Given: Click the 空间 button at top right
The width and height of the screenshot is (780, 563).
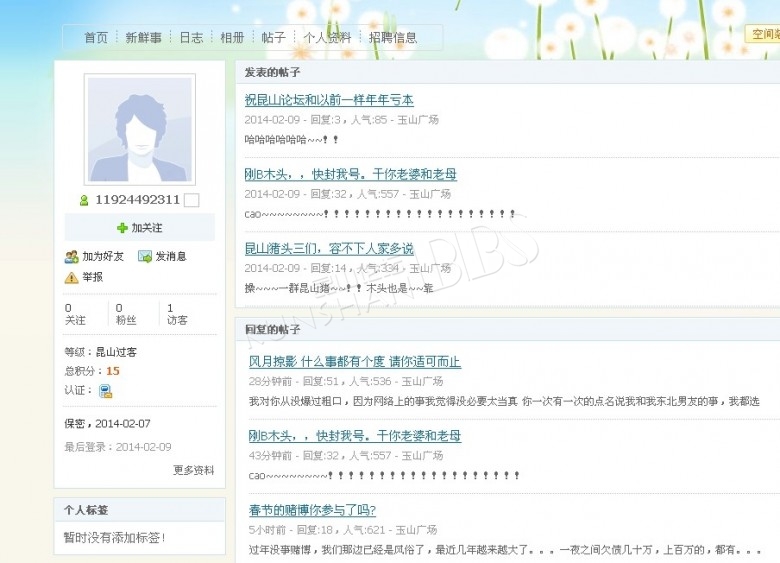Looking at the screenshot, I should tap(763, 34).
